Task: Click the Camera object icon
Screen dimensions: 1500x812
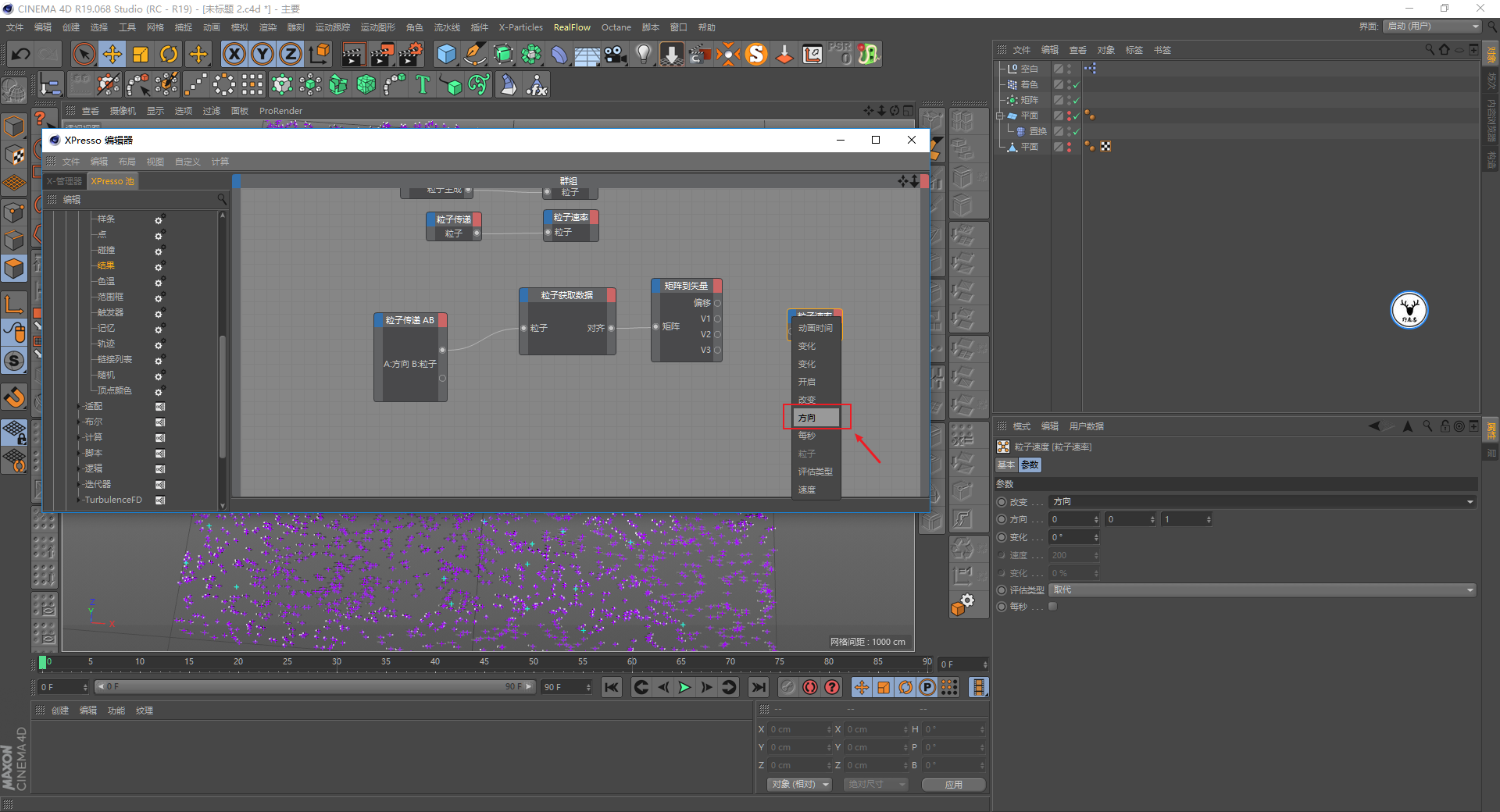Action: pos(616,54)
